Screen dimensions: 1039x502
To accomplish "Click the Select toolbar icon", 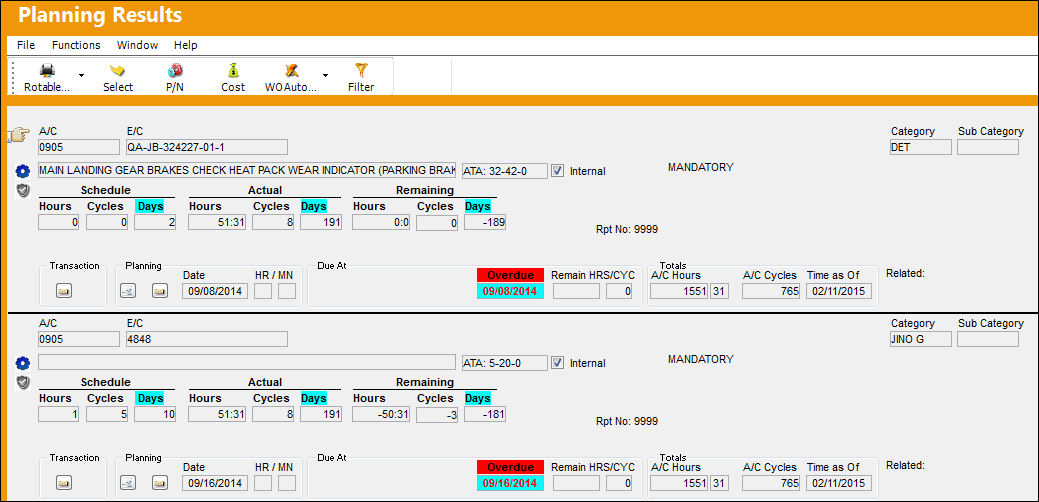I will [118, 70].
